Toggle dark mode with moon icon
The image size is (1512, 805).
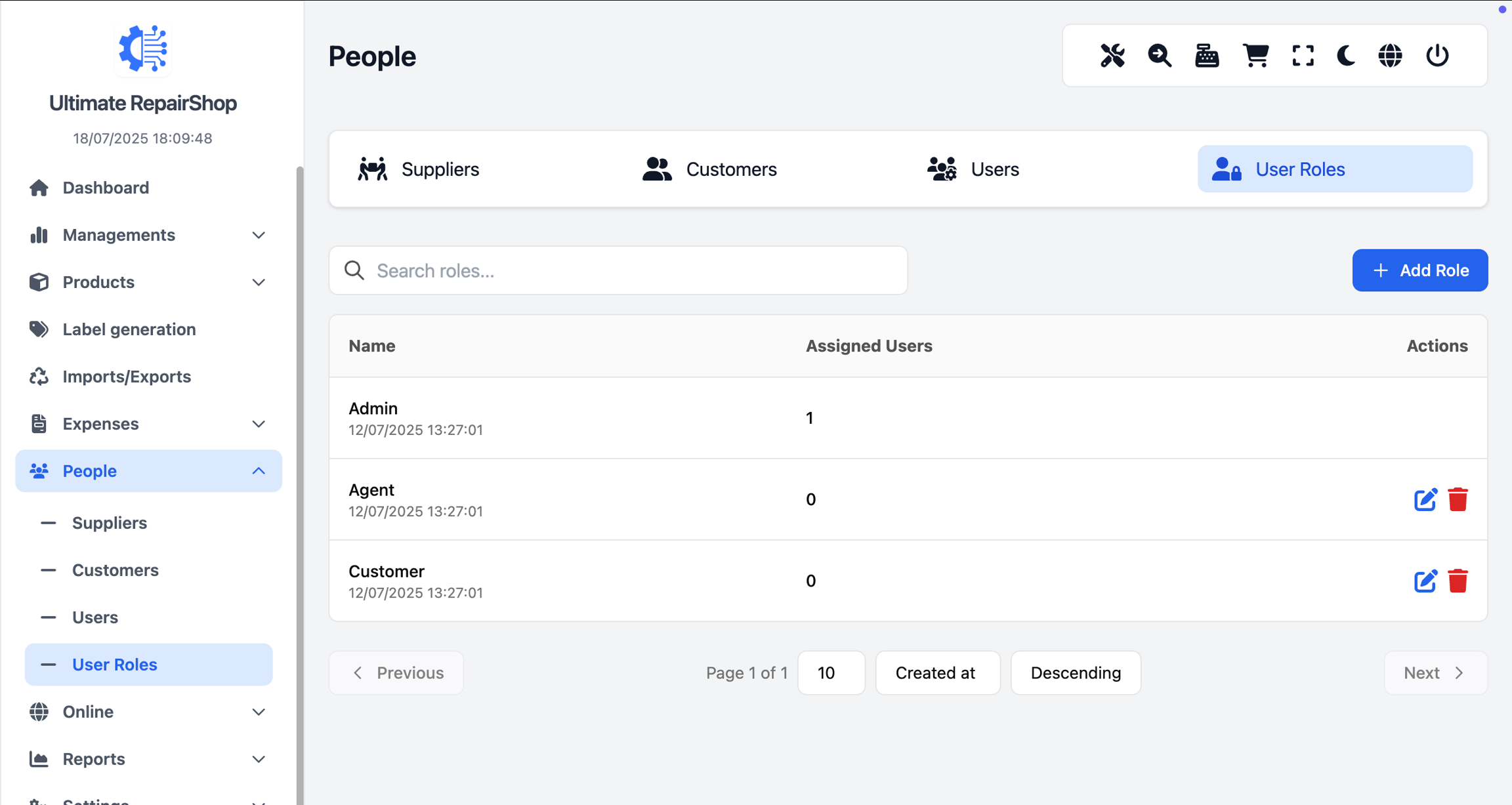(x=1346, y=56)
